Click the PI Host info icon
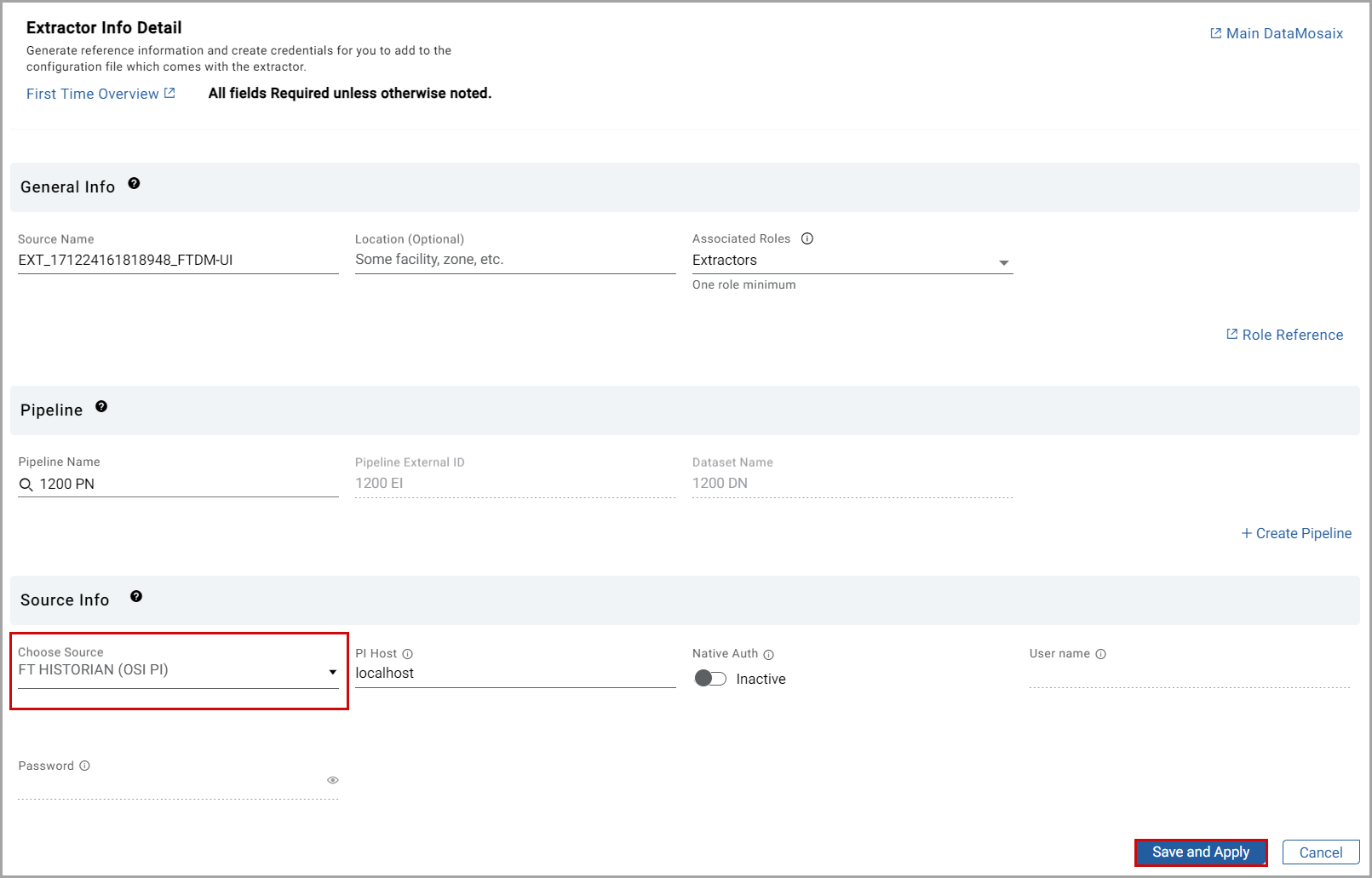 (x=408, y=654)
